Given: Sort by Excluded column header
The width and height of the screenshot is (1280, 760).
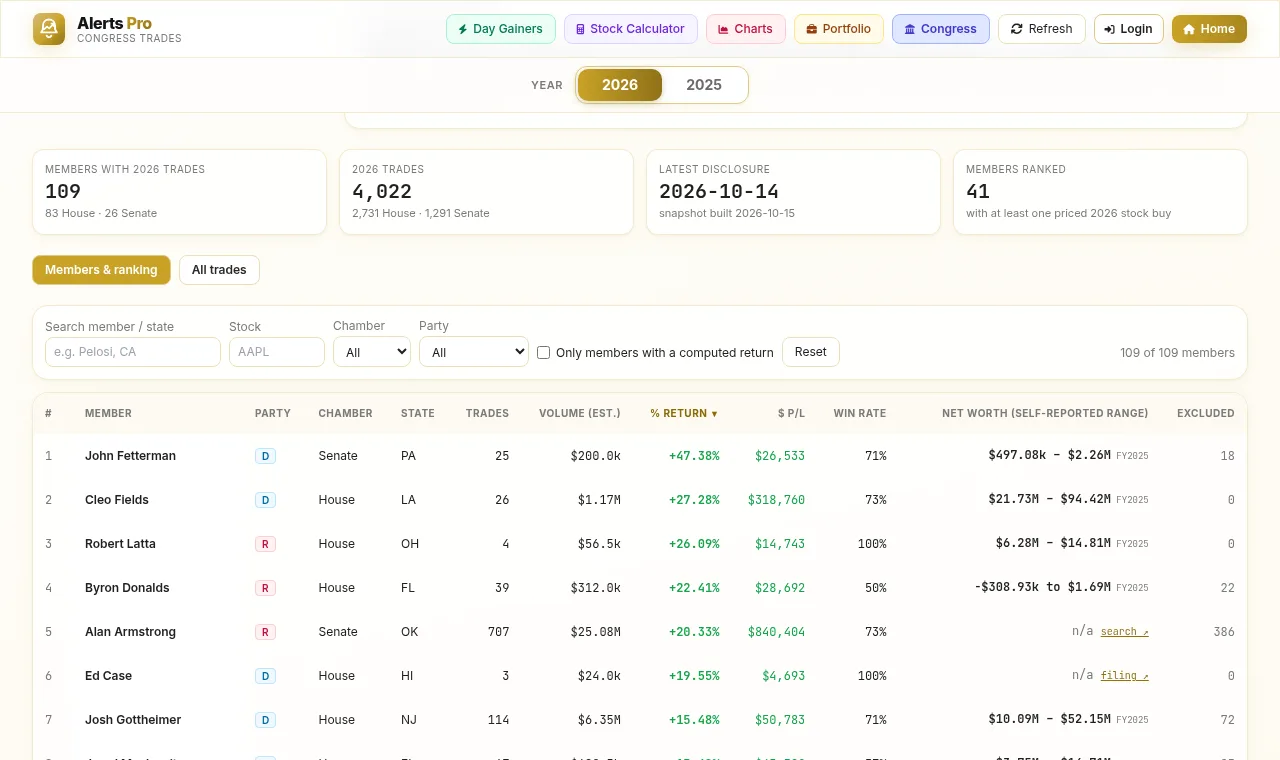Looking at the screenshot, I should [1205, 413].
